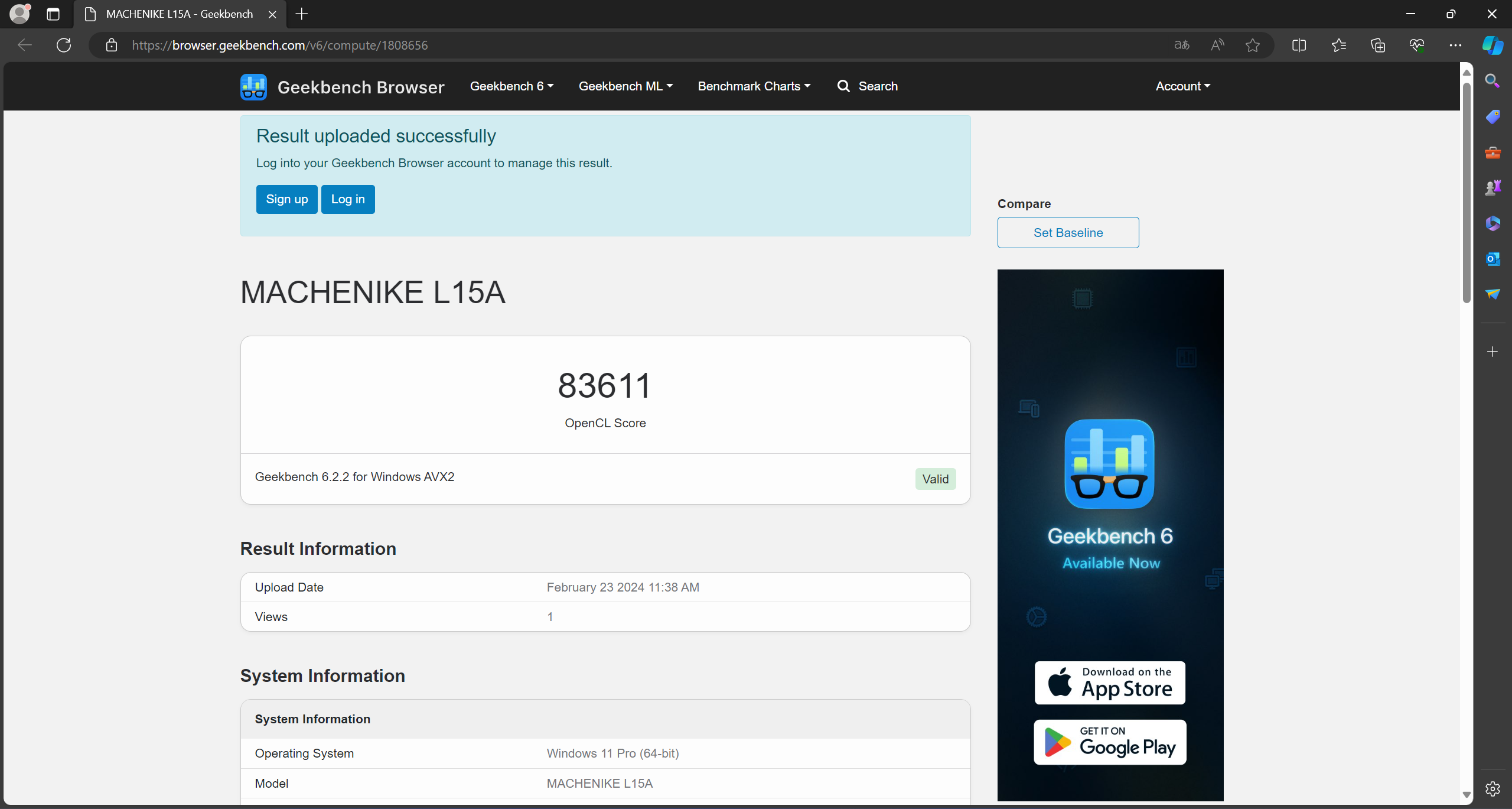The image size is (1512, 809).
Task: Open the Copilot icon
Action: [x=1493, y=45]
